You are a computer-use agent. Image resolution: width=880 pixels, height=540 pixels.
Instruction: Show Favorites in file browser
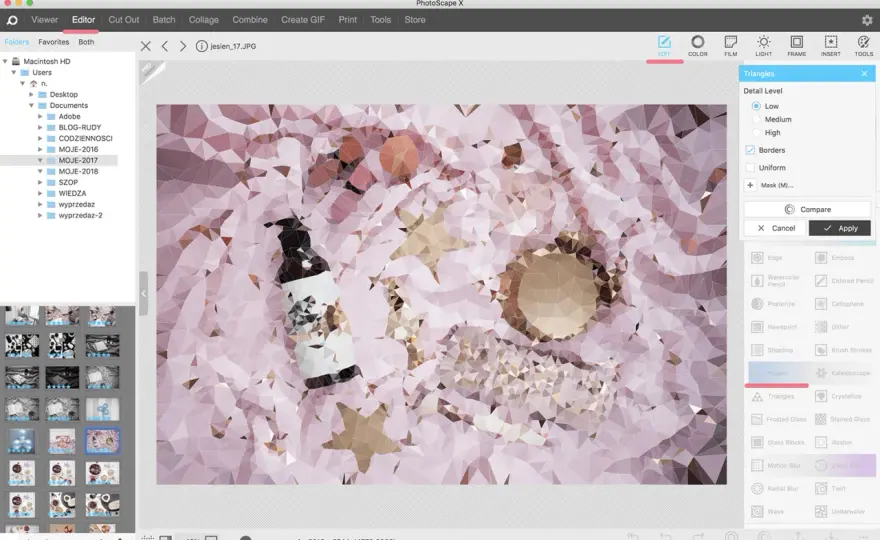53,42
